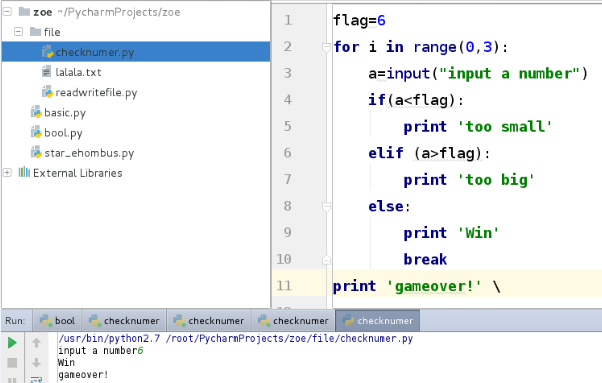Open lalala.txt in the project tree

(78, 72)
